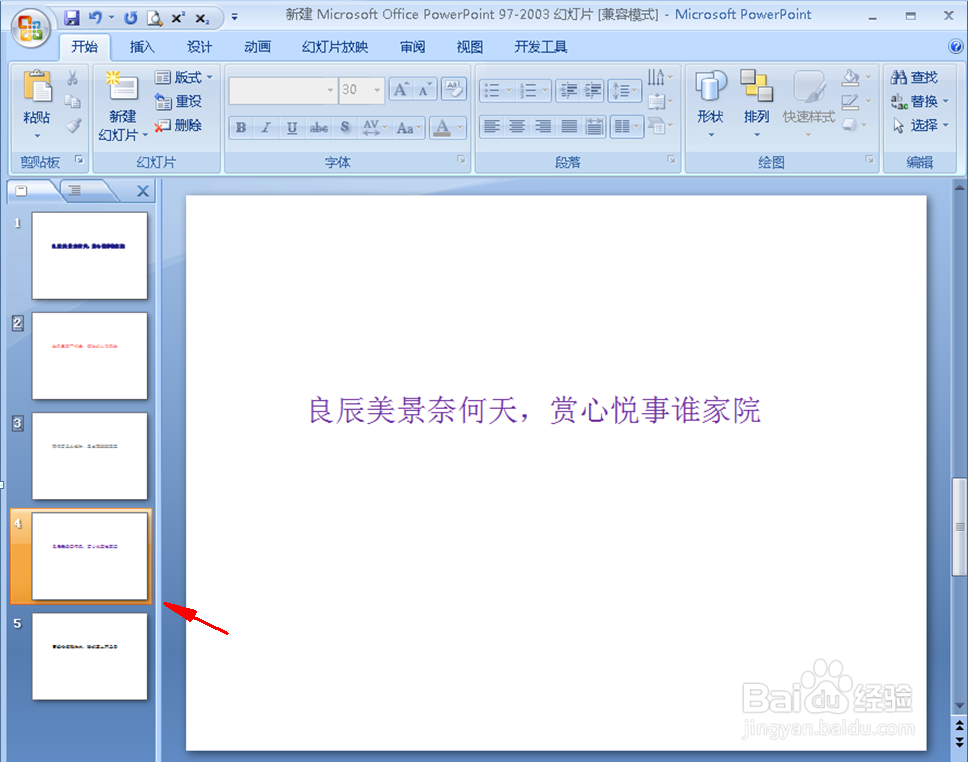
Task: Click the Office button
Action: [x=31, y=27]
